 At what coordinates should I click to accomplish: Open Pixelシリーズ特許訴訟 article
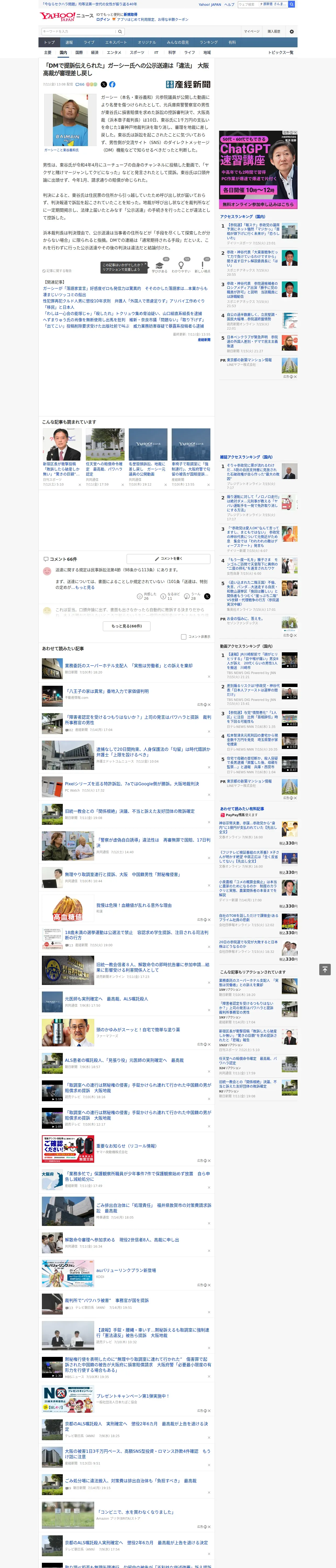pyautogui.click(x=132, y=783)
